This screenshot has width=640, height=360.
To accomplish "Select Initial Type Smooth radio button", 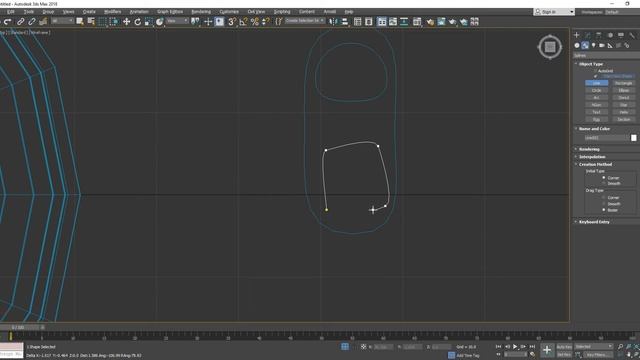I will pos(604,184).
